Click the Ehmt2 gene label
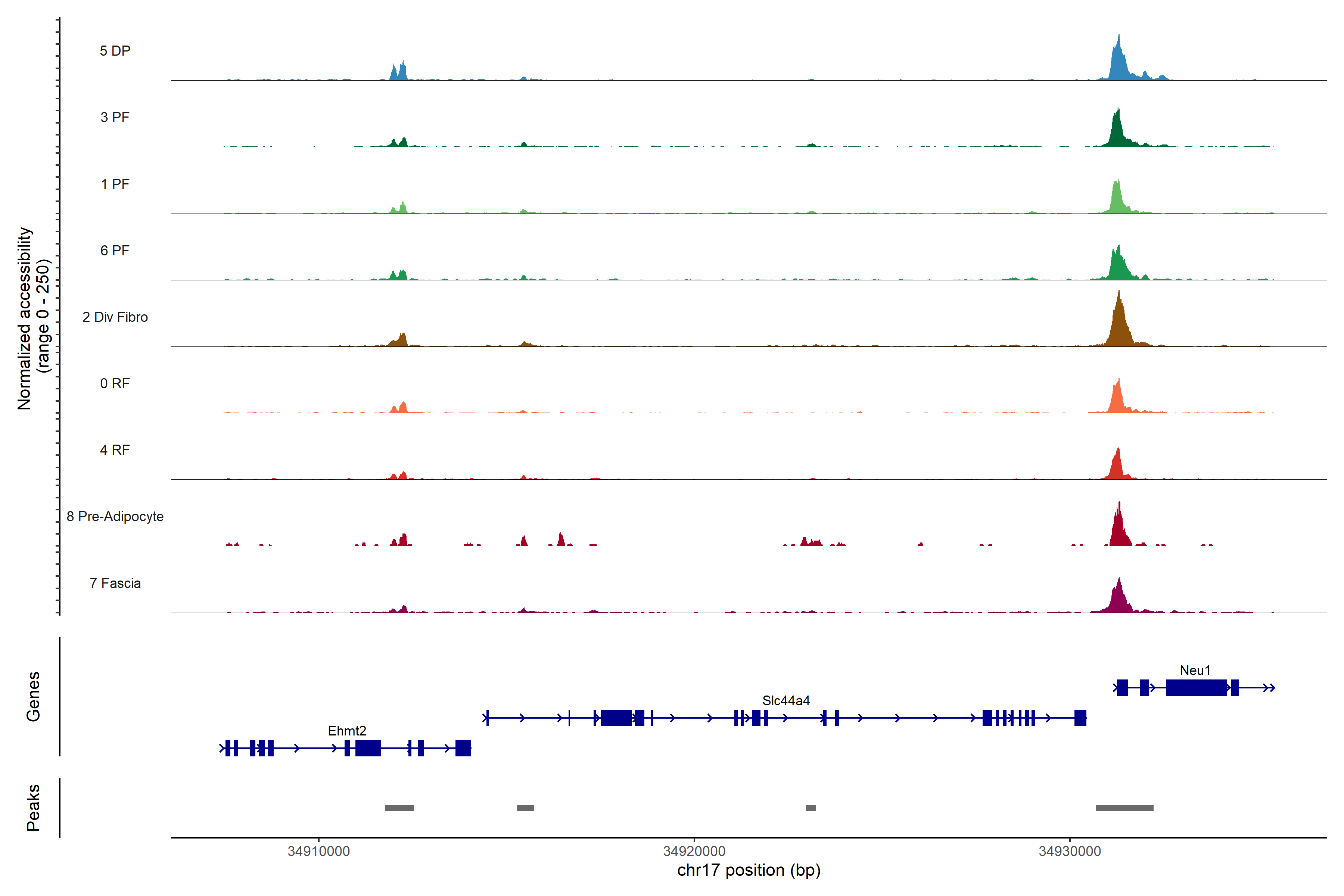Screen dimensions: 1344x896 click(x=347, y=730)
